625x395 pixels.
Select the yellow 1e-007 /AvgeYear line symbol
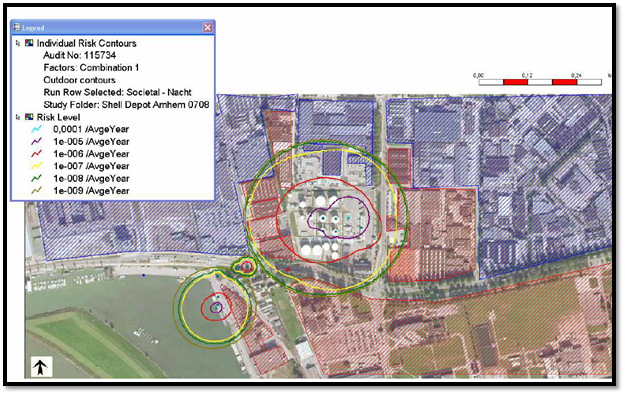pos(37,166)
